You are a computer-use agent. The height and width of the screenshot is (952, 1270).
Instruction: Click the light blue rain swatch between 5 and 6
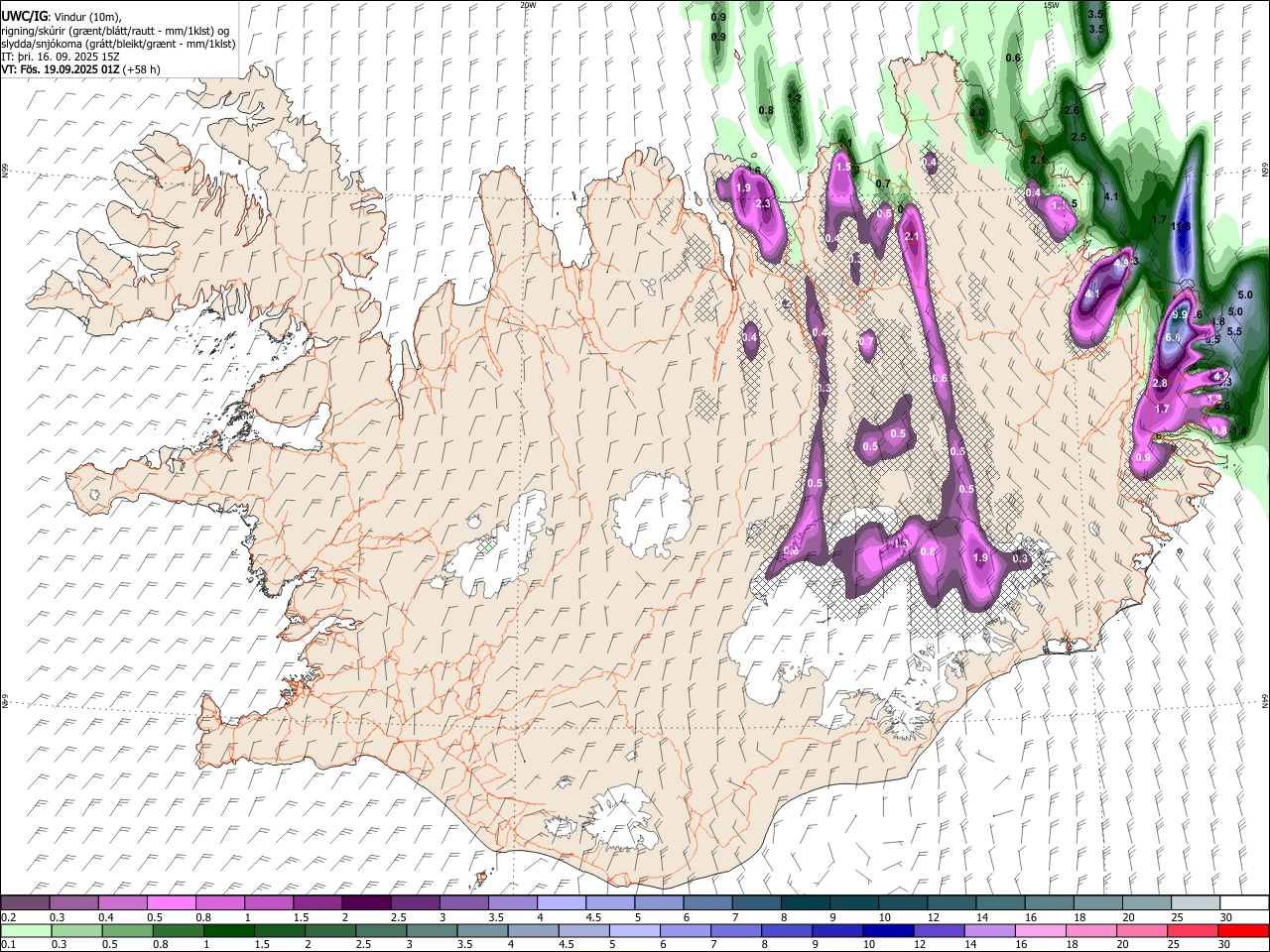point(635,931)
